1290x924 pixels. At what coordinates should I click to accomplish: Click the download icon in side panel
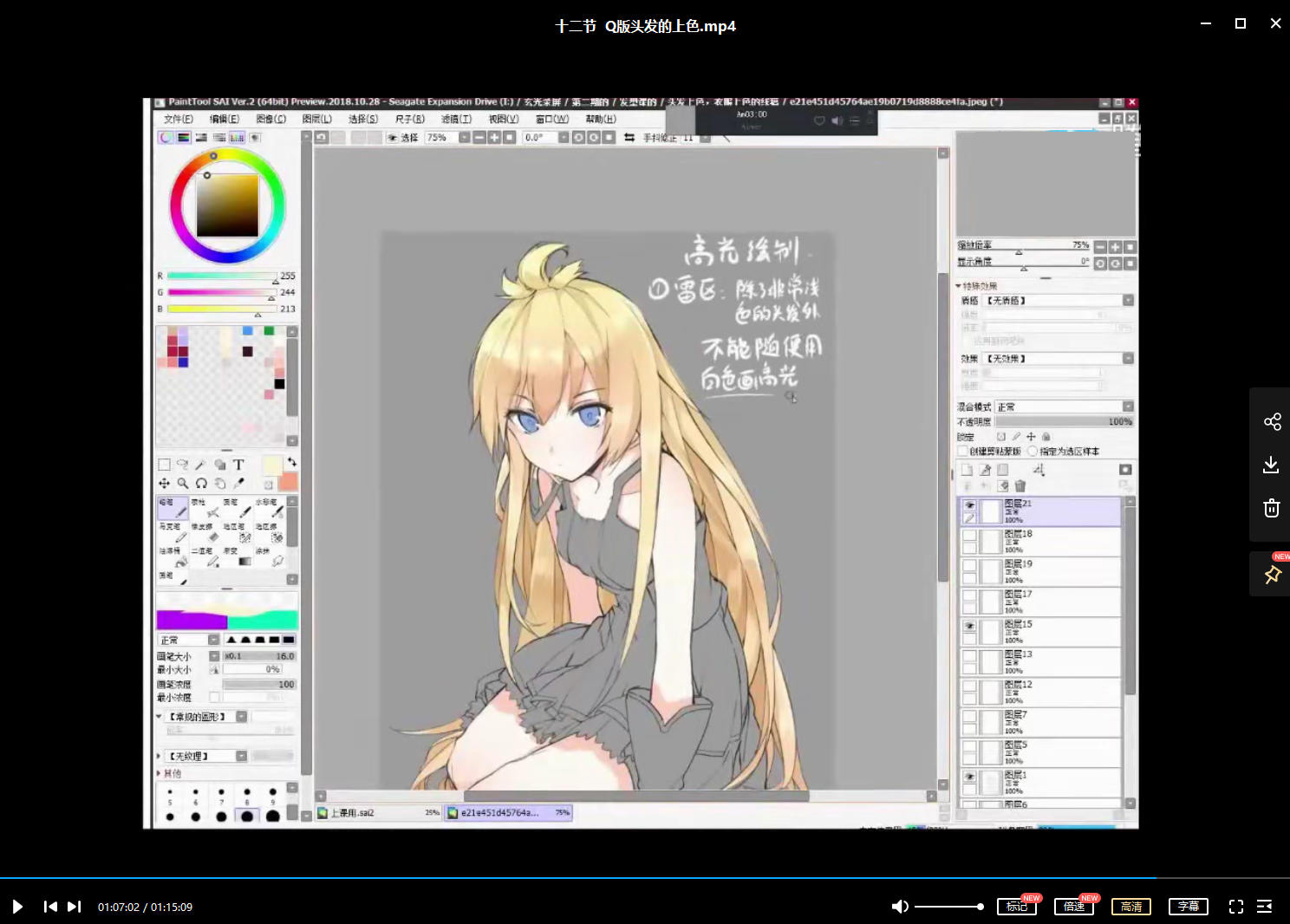pos(1272,465)
